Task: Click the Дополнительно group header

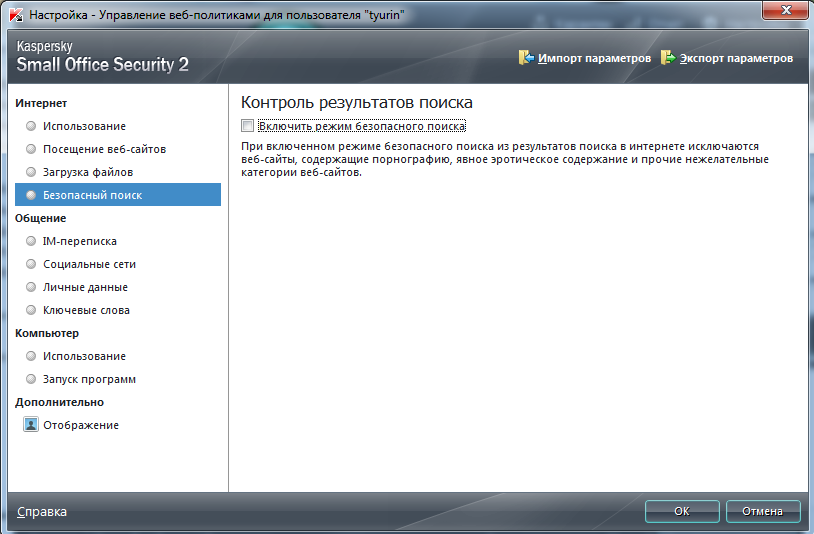Action: click(x=59, y=402)
